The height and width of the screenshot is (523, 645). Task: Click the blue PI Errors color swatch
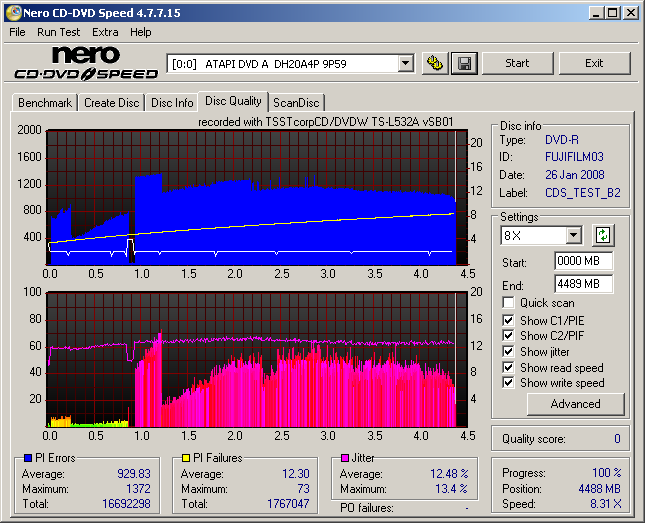(x=28, y=458)
